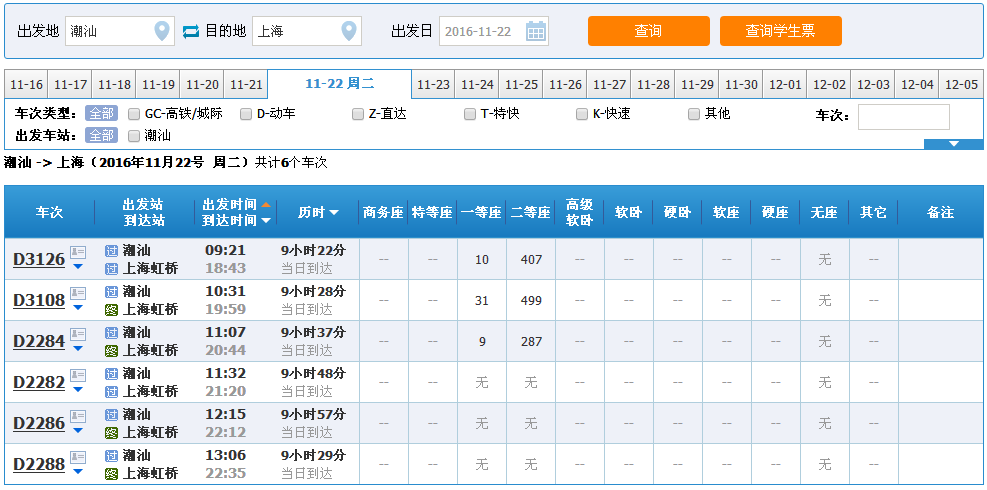
Task: Click the pass-through icon beside 潮汕 in D3108 row
Action: point(111,292)
